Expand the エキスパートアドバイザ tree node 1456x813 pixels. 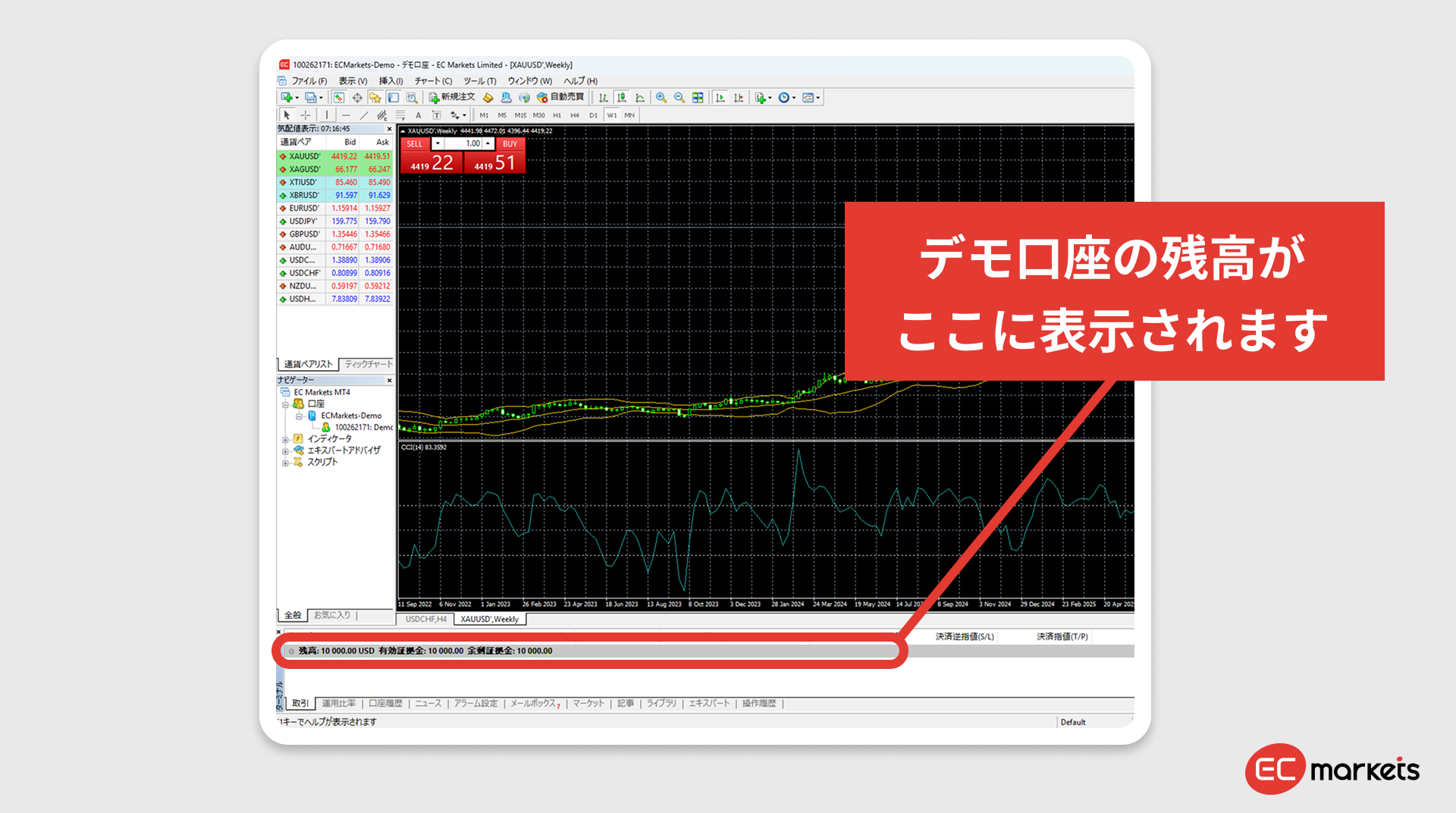click(x=286, y=450)
